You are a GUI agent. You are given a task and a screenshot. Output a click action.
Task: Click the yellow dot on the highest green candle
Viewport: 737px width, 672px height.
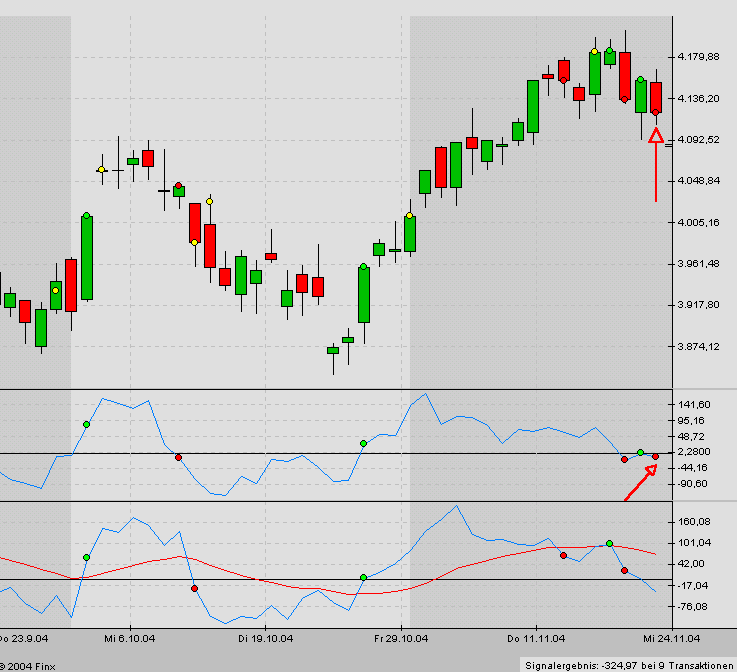point(595,51)
